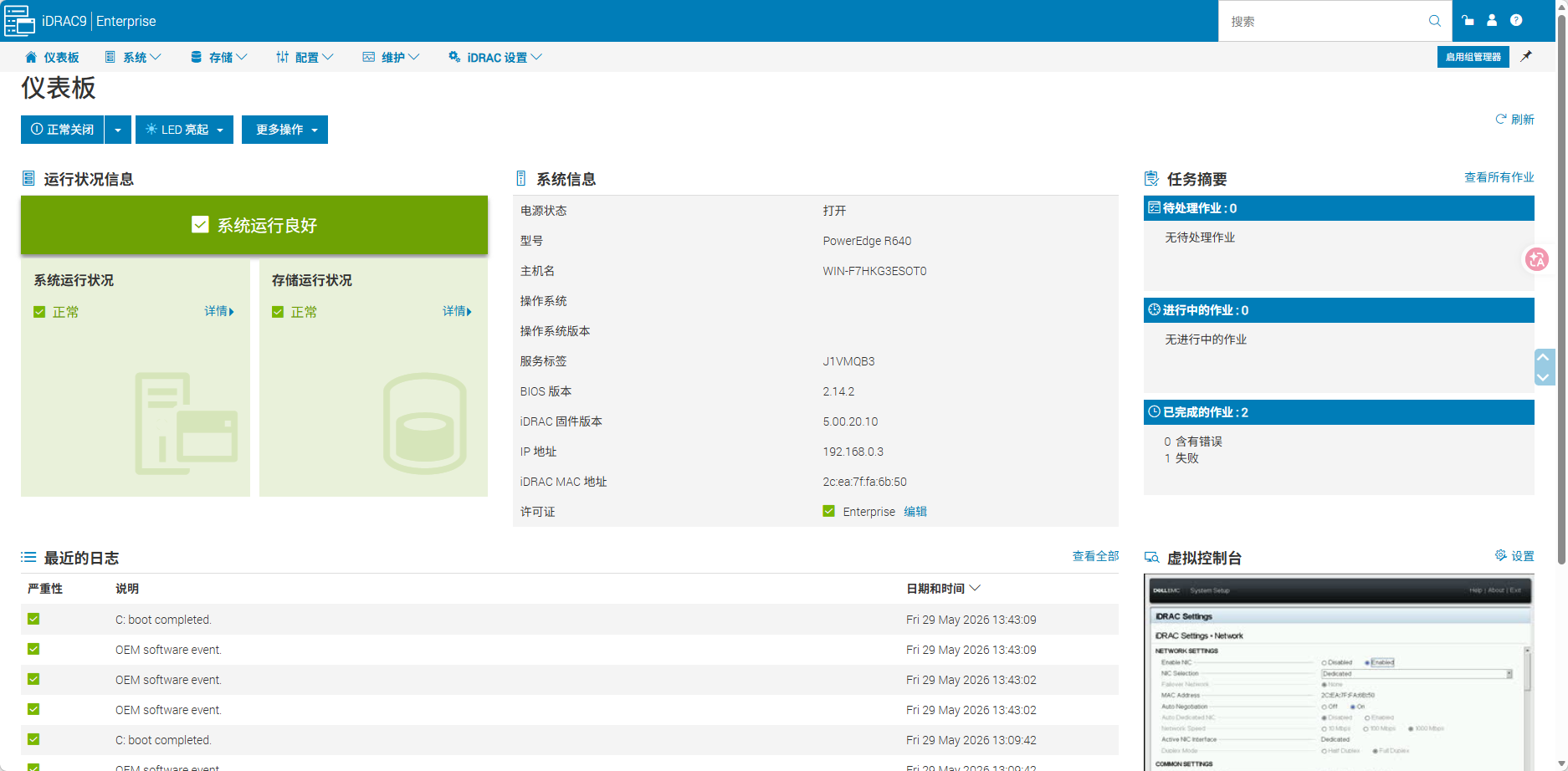Expand the arrow next to 正常关闭
The image size is (1568, 771).
[118, 130]
